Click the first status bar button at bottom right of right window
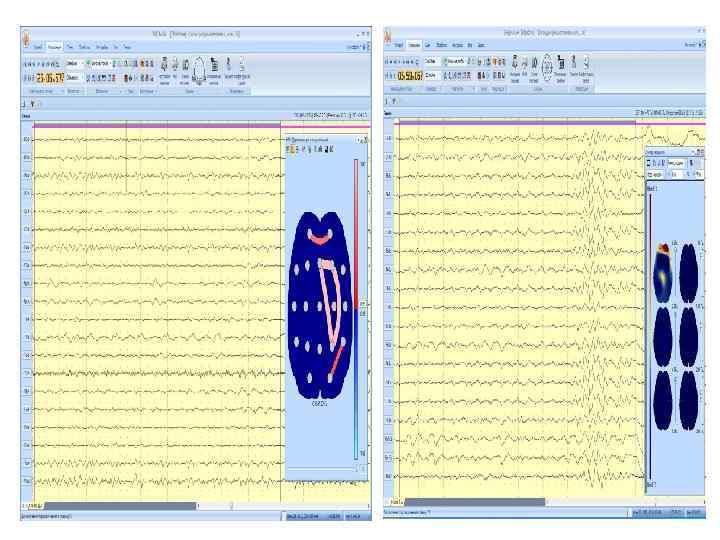This screenshot has height=540, width=720. 647,511
